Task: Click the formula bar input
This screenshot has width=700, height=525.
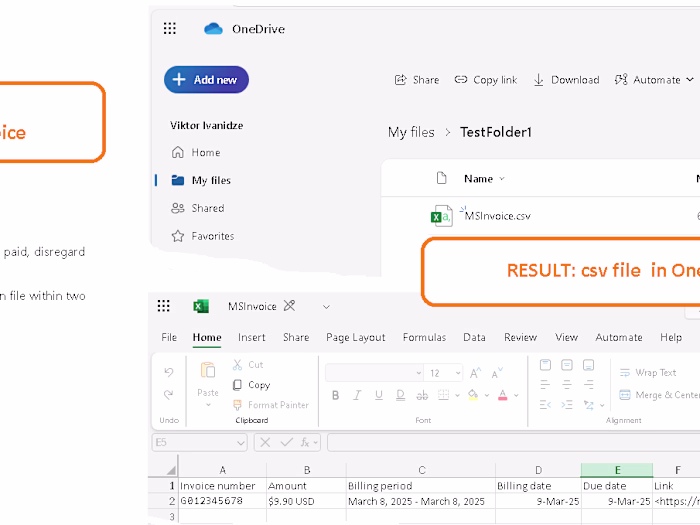Action: pyautogui.click(x=513, y=442)
